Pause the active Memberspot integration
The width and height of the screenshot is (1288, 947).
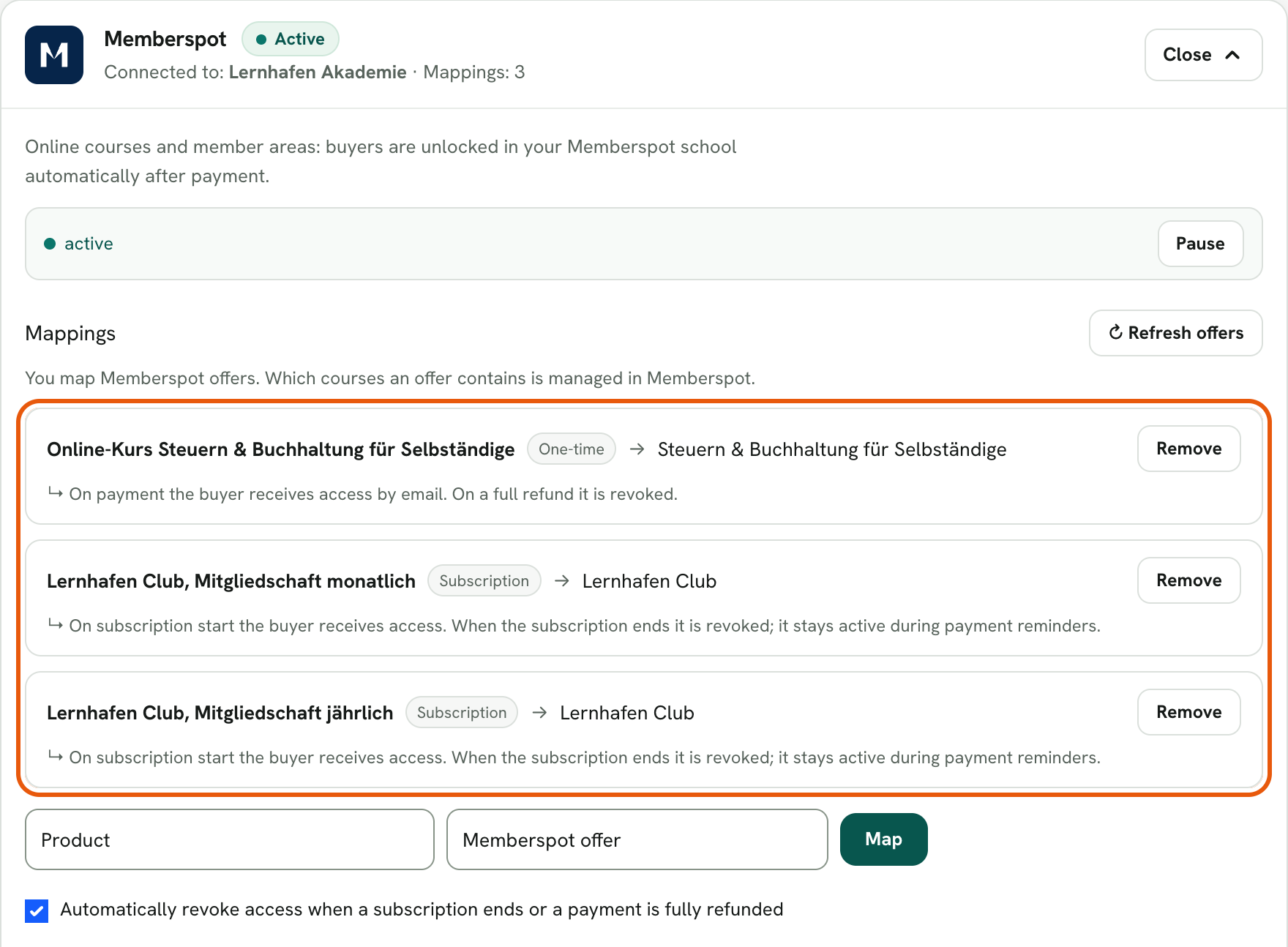[1200, 244]
